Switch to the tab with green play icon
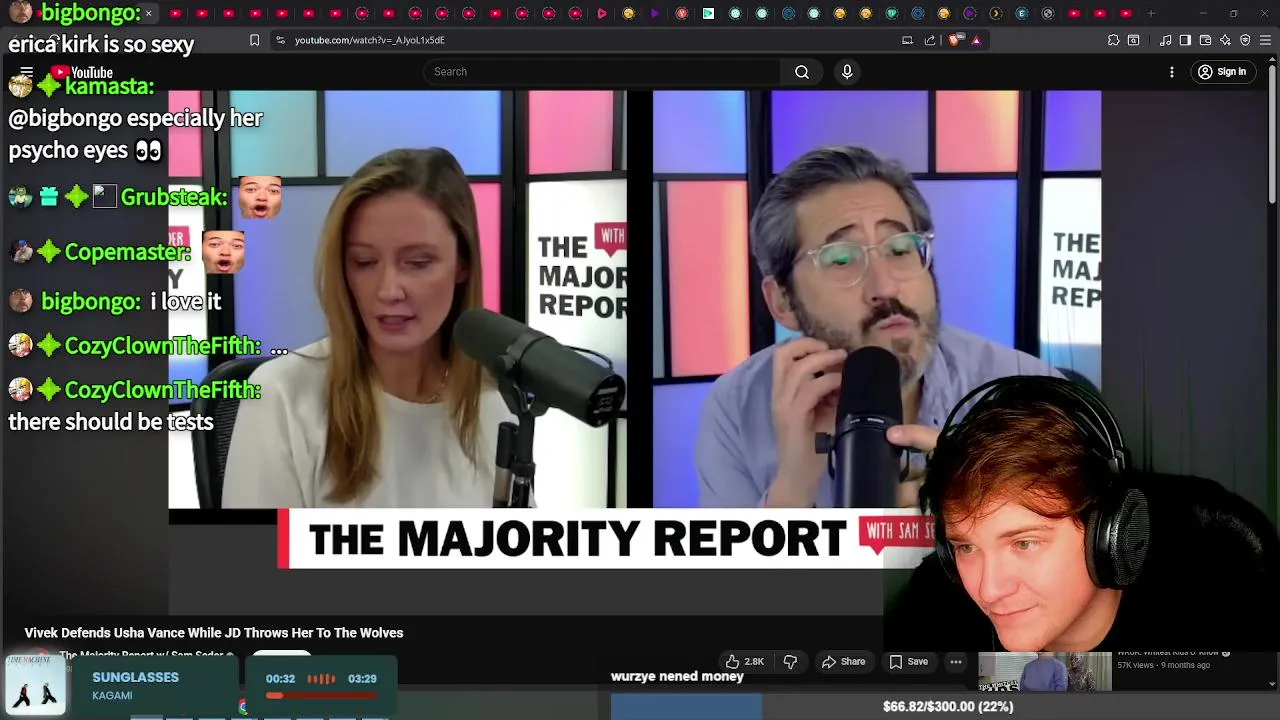 [708, 13]
